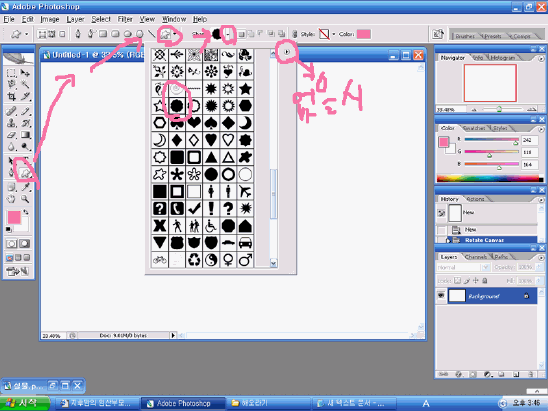Select the Healing Brush tool
Screen dimensions: 548x411
(12, 111)
